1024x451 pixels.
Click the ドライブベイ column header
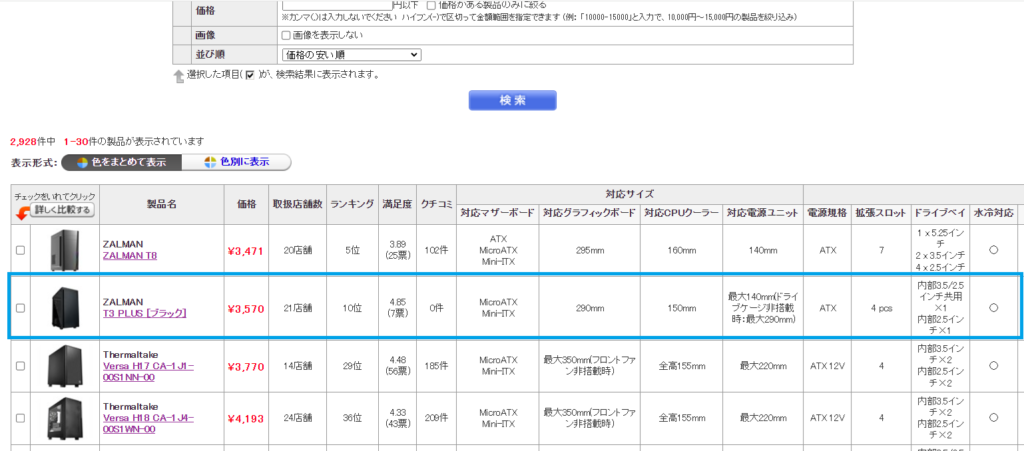[940, 213]
